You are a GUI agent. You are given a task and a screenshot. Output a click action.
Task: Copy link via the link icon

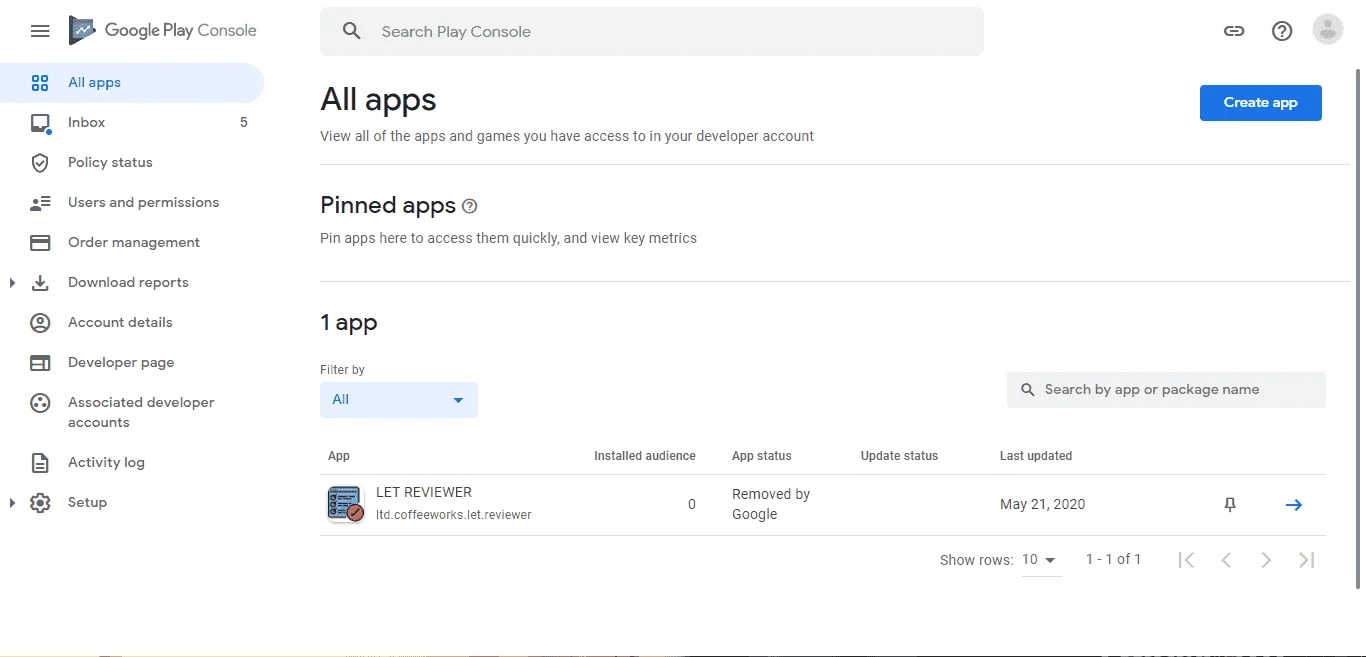(x=1234, y=31)
